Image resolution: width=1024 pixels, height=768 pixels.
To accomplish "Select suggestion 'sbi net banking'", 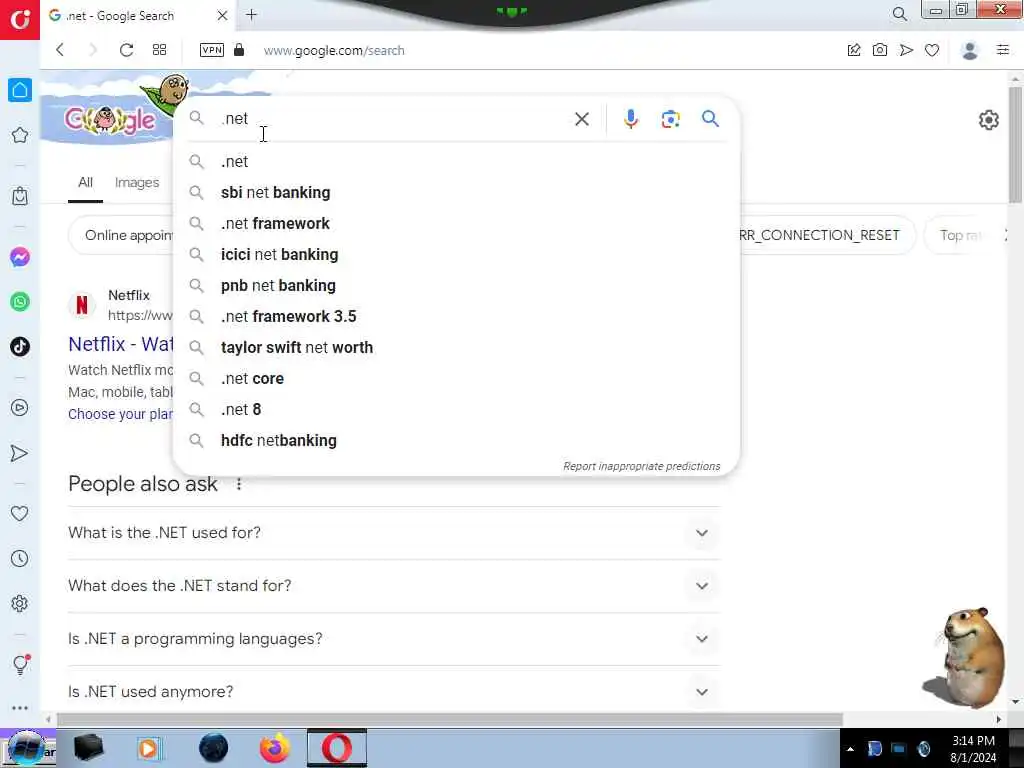I will 456,193.
